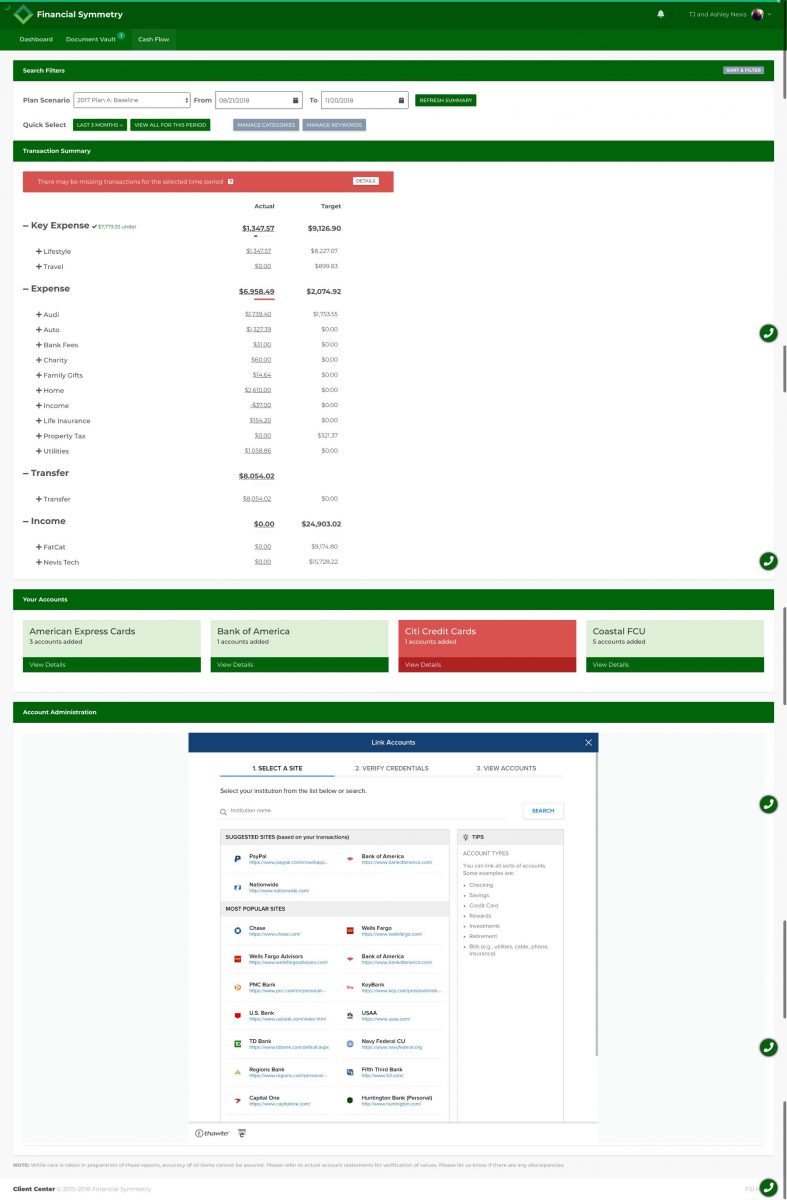This screenshot has width=787, height=1200.
Task: Click the help icon in missing transactions alert
Action: (231, 181)
